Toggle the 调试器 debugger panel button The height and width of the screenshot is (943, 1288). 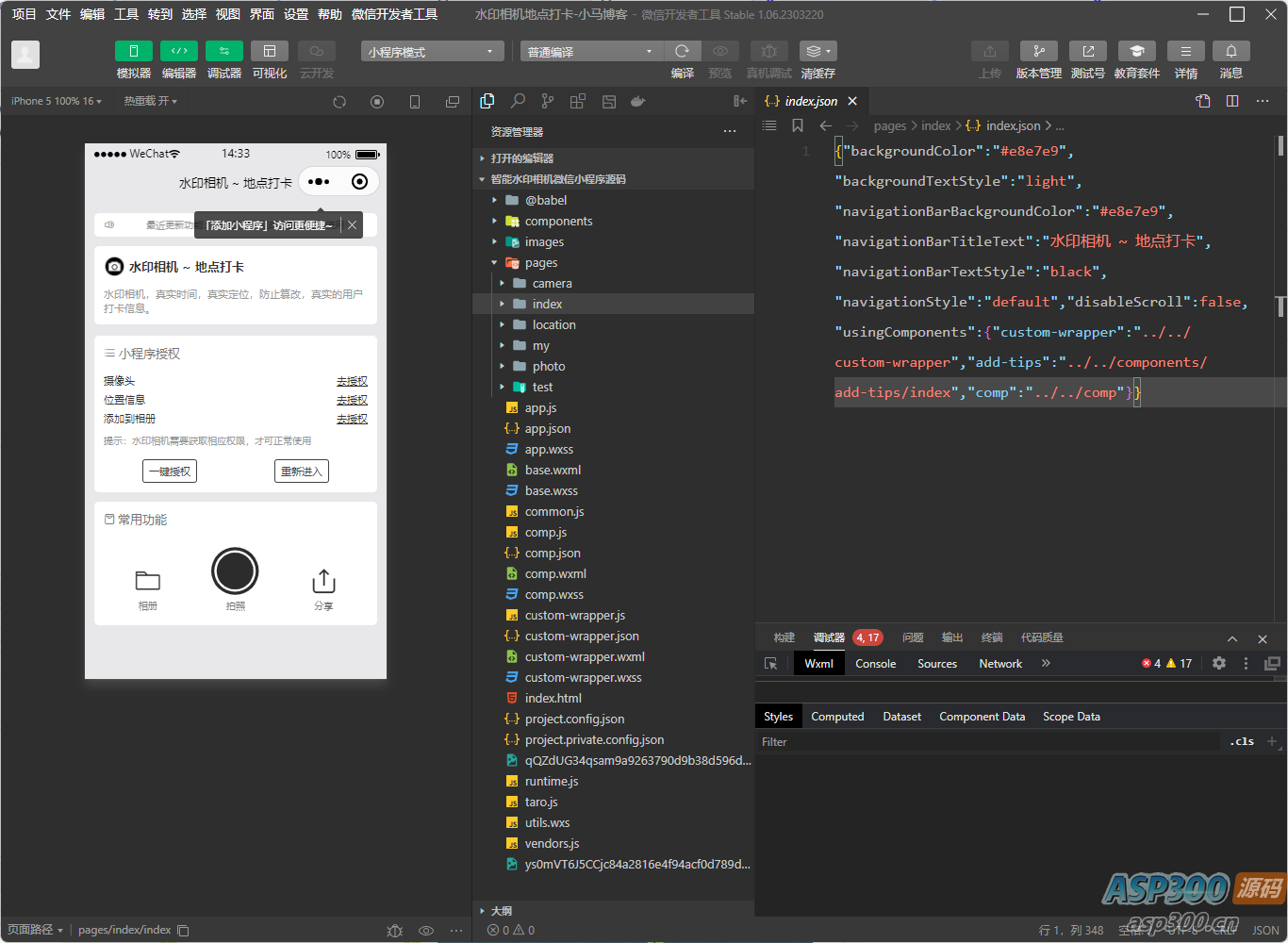[223, 52]
